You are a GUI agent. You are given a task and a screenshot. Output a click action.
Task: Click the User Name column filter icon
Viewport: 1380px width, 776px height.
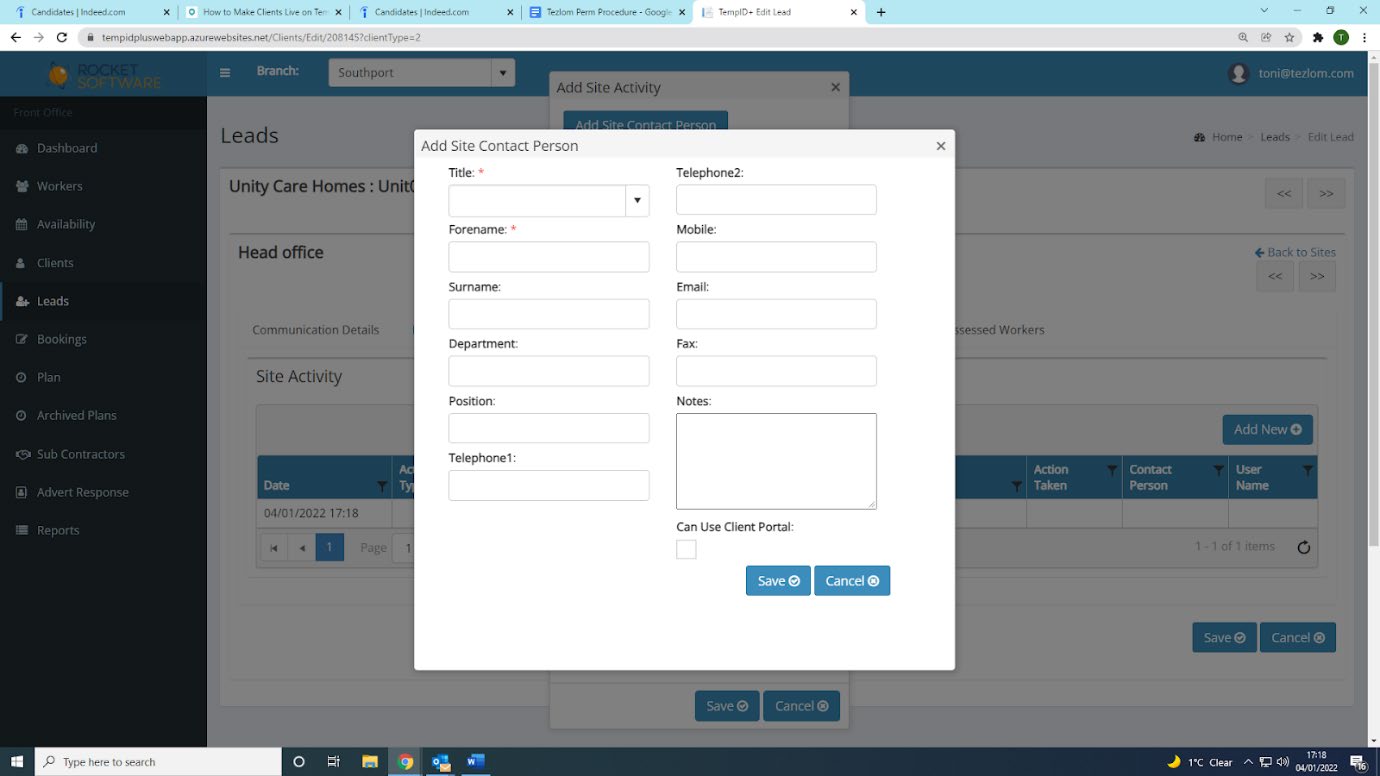click(1307, 470)
